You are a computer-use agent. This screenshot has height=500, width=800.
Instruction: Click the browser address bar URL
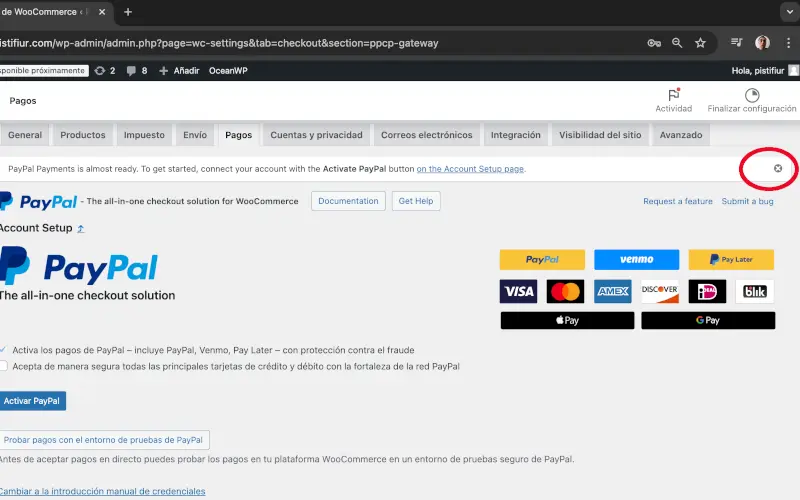click(x=219, y=43)
